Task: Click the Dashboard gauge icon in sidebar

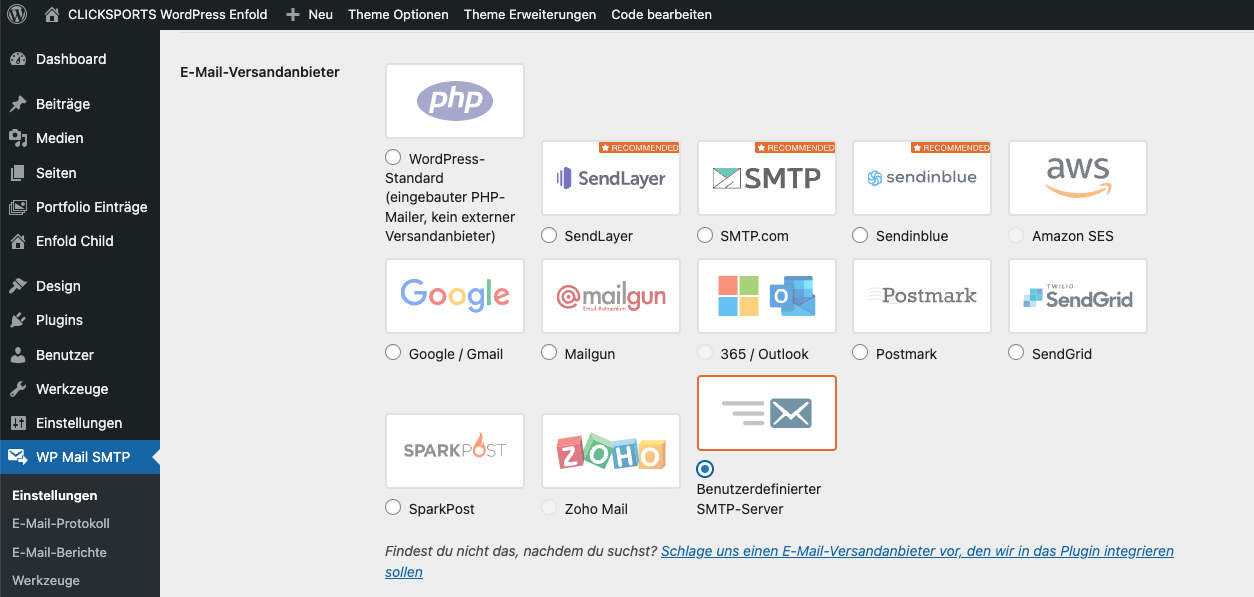Action: 18,59
